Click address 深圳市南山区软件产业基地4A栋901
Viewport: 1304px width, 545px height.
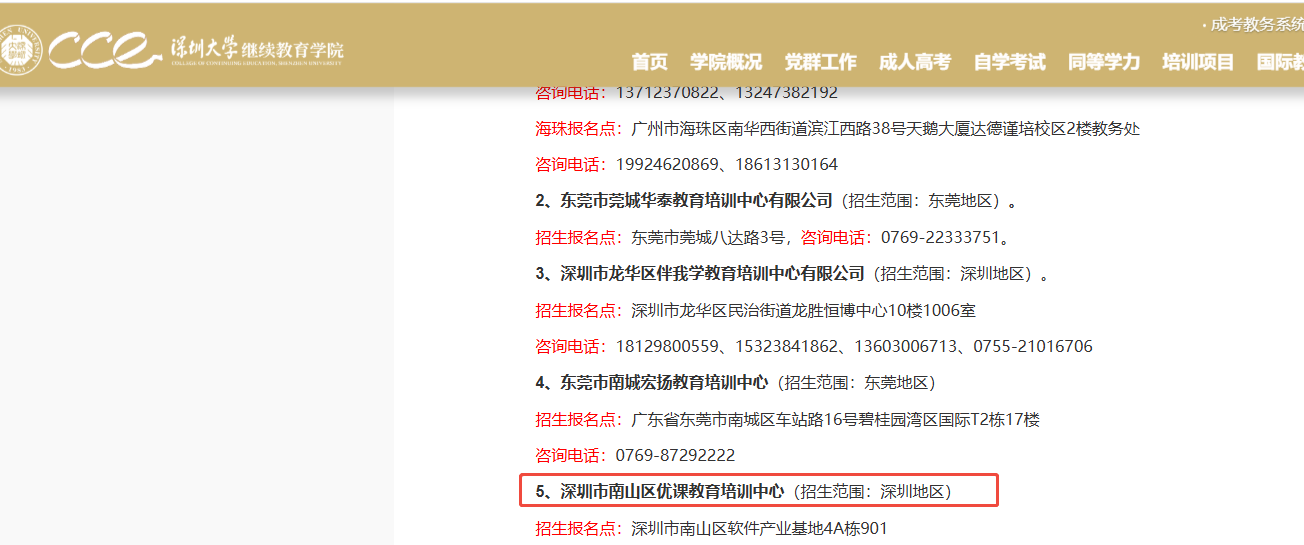pos(760,528)
